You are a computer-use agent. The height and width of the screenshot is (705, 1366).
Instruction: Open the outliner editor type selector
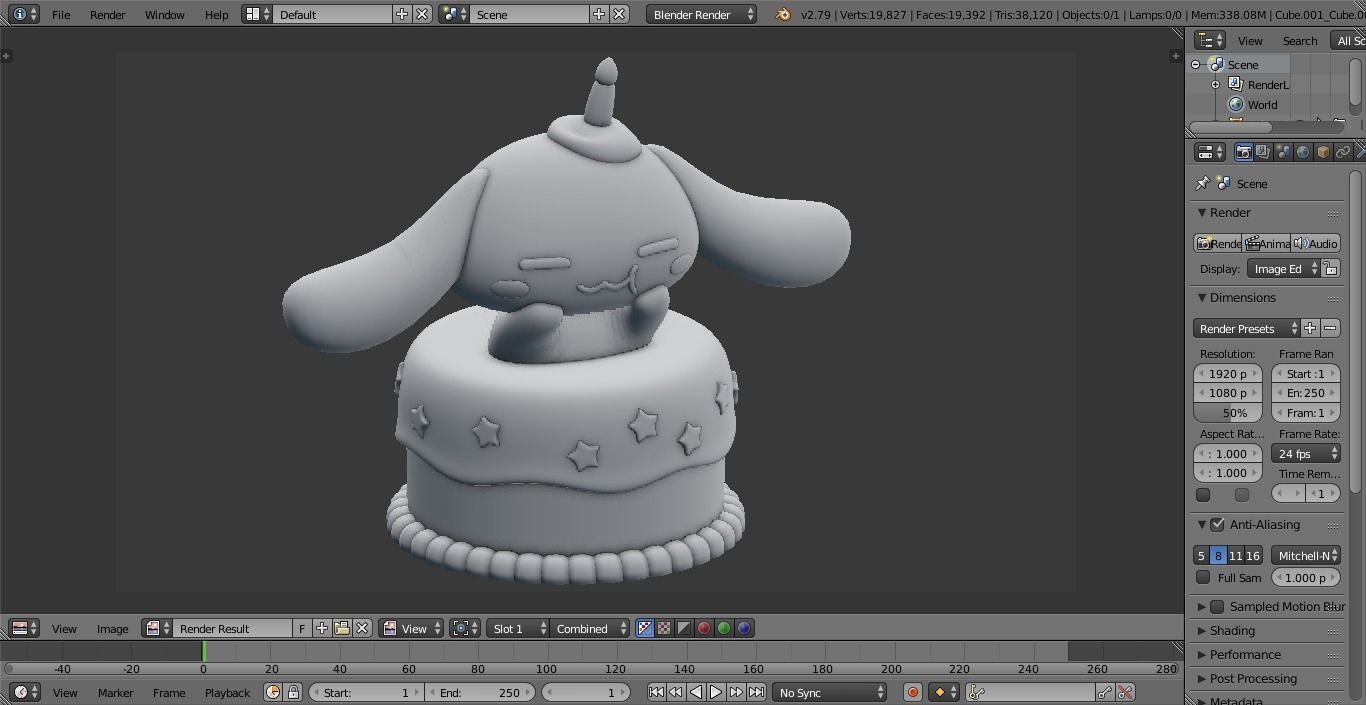(1211, 40)
